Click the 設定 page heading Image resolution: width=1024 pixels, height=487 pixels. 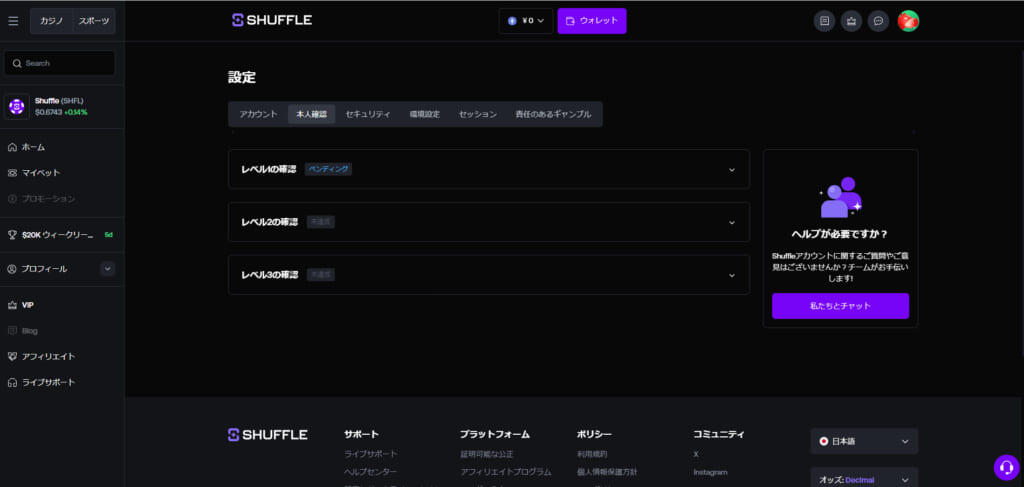pyautogui.click(x=242, y=78)
